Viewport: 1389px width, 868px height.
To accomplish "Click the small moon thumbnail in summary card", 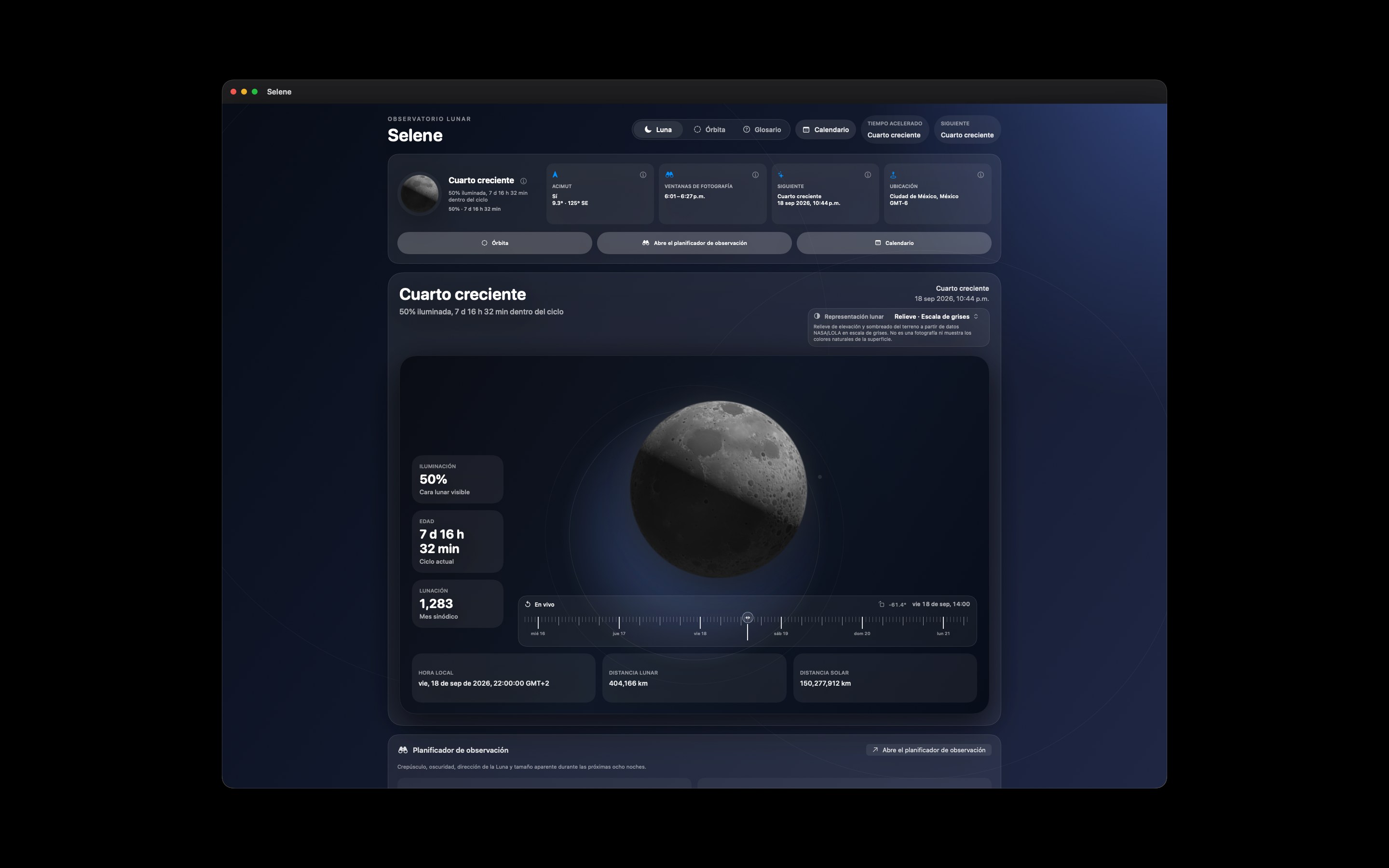I will tap(420, 194).
